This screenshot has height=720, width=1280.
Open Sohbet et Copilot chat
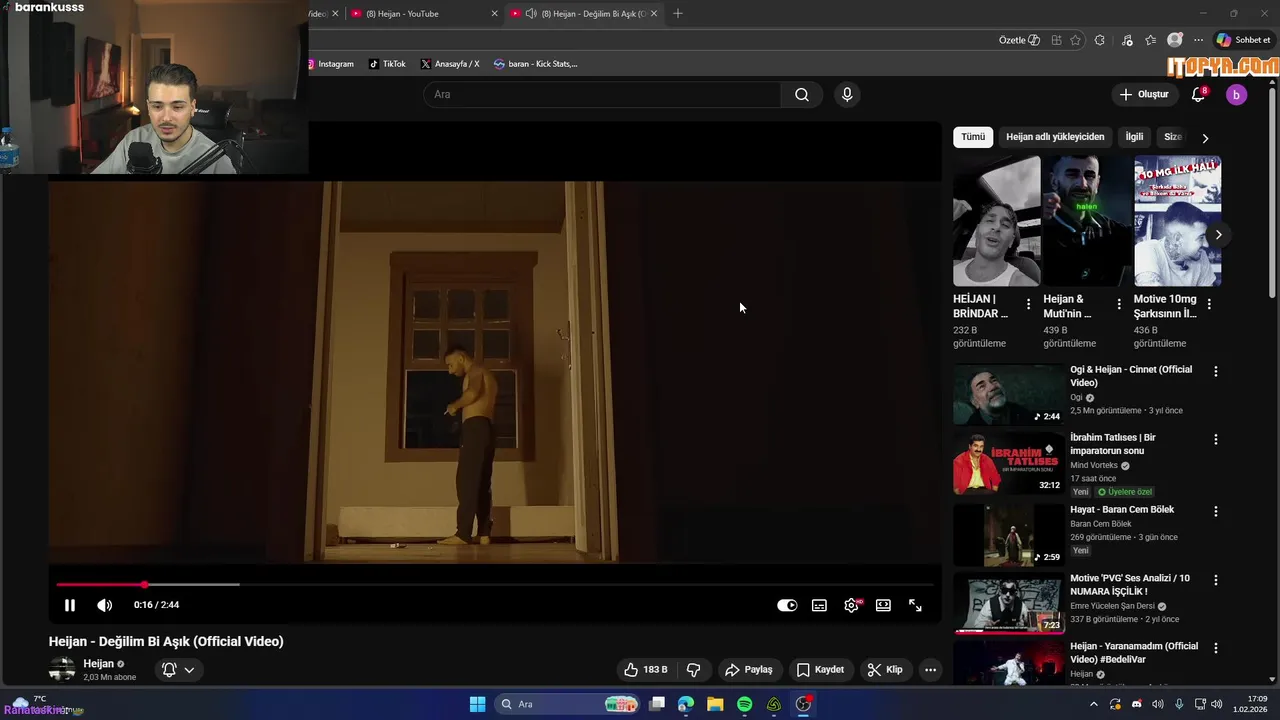tap(1244, 40)
